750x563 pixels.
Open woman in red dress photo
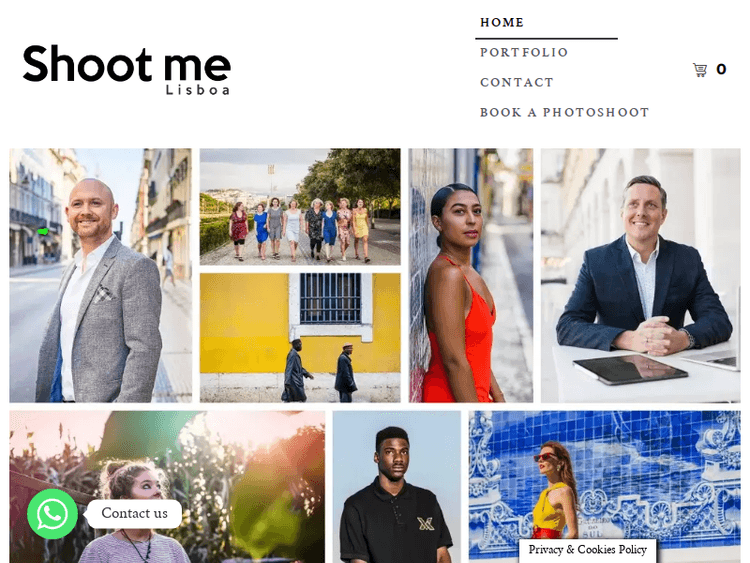471,275
